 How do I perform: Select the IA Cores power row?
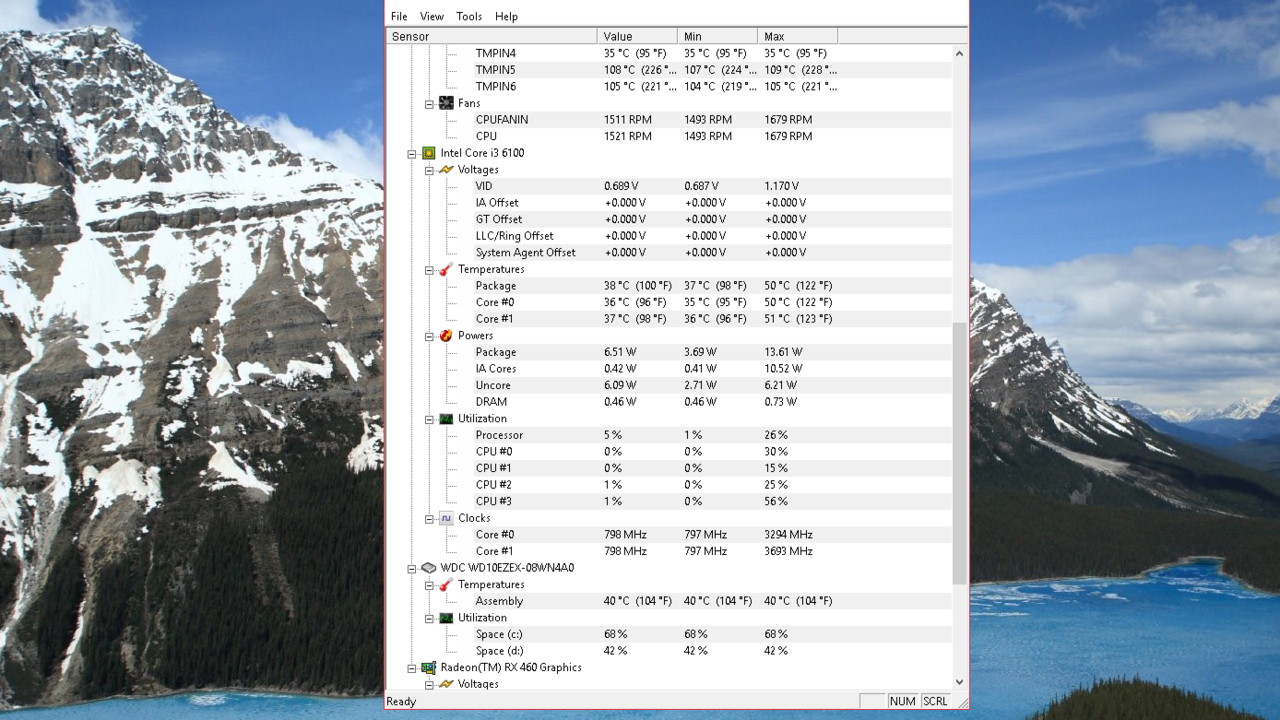669,368
